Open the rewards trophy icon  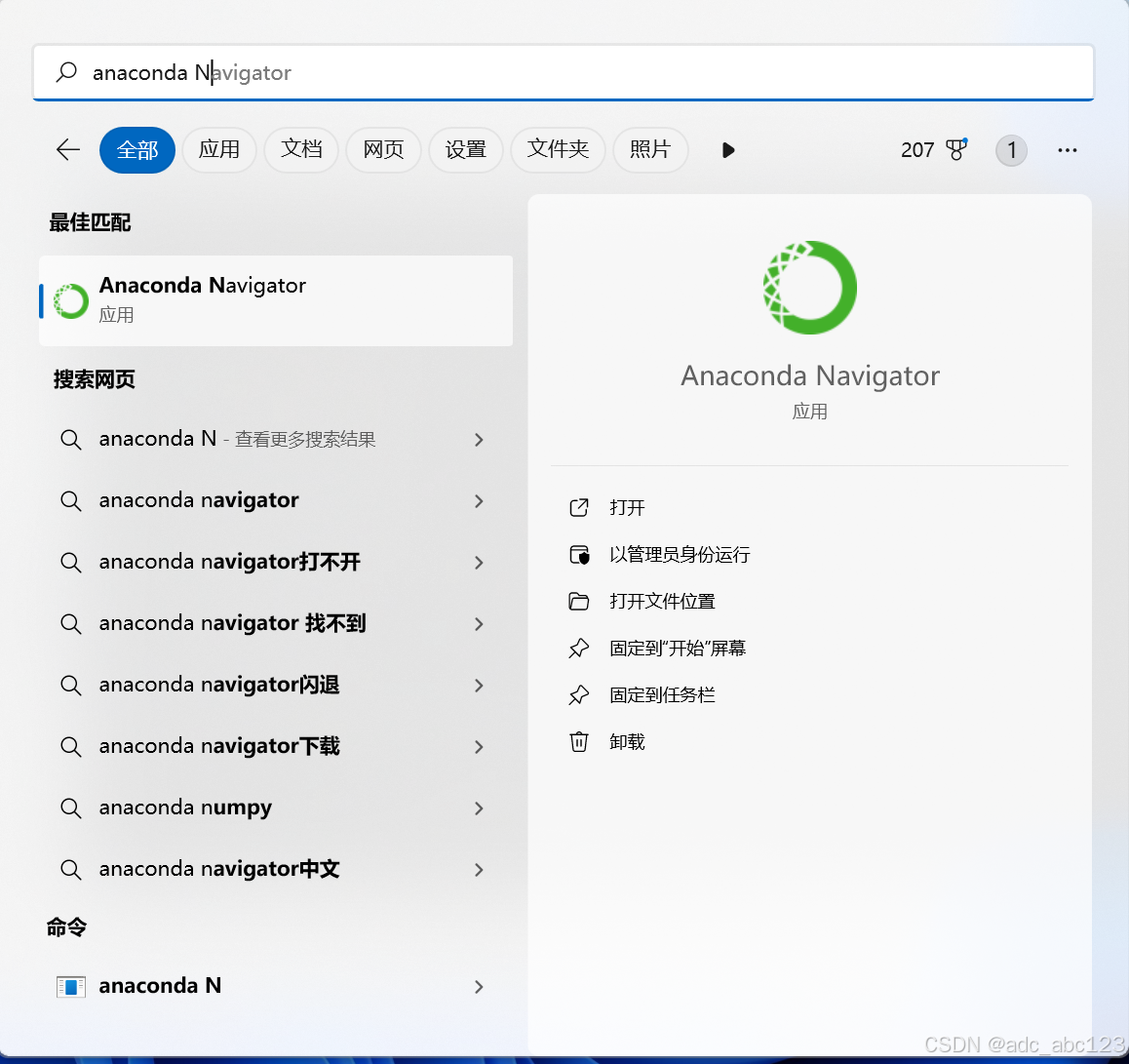(956, 149)
